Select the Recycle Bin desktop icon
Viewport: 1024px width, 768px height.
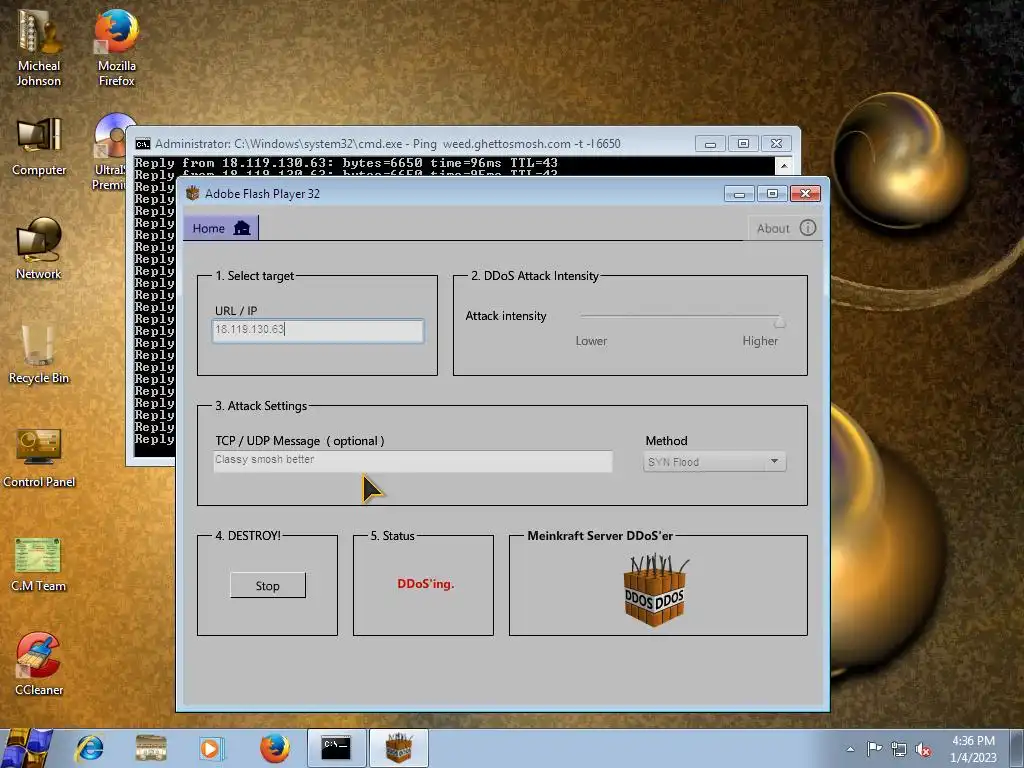[39, 353]
